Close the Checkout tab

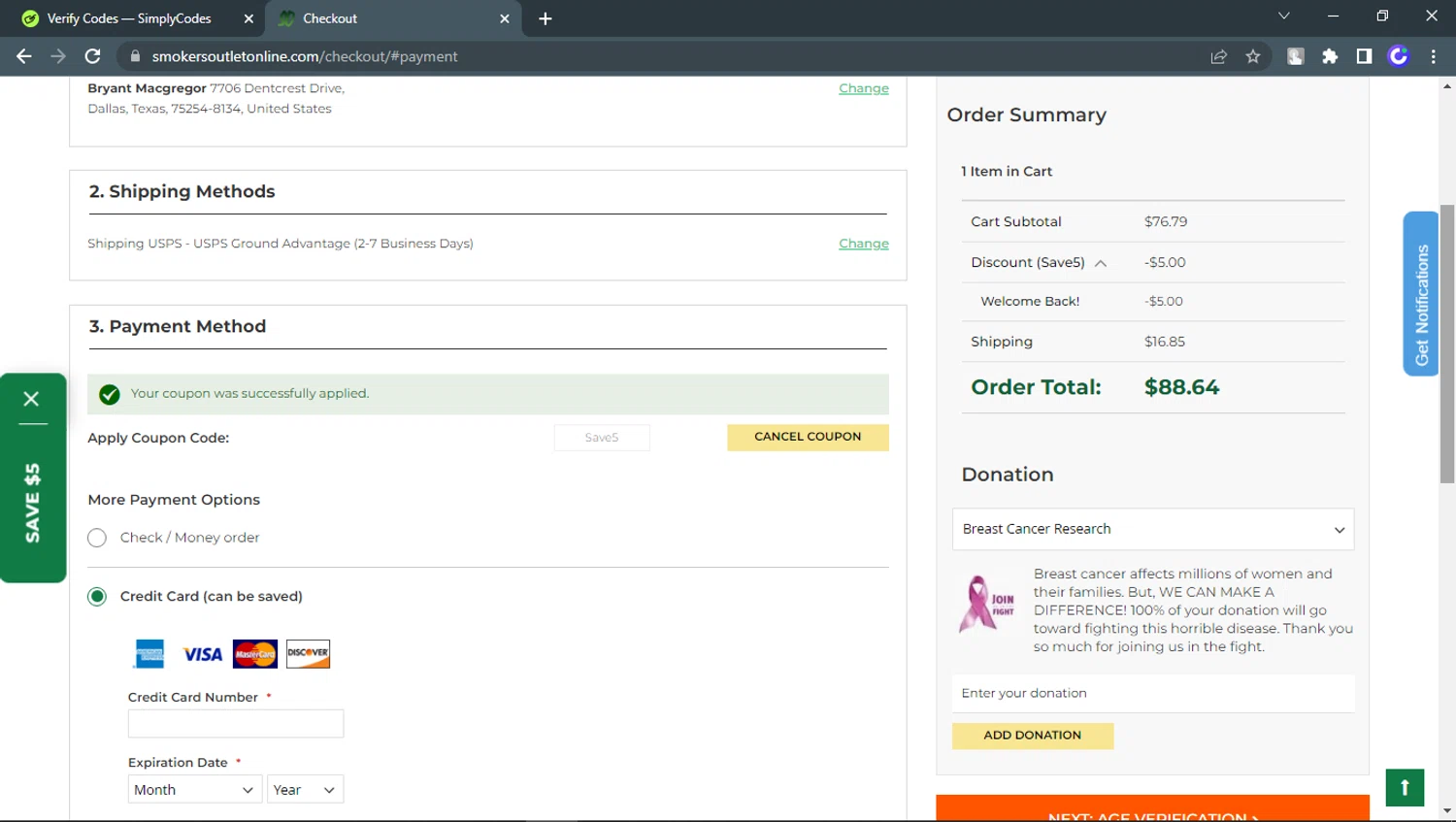click(x=505, y=18)
